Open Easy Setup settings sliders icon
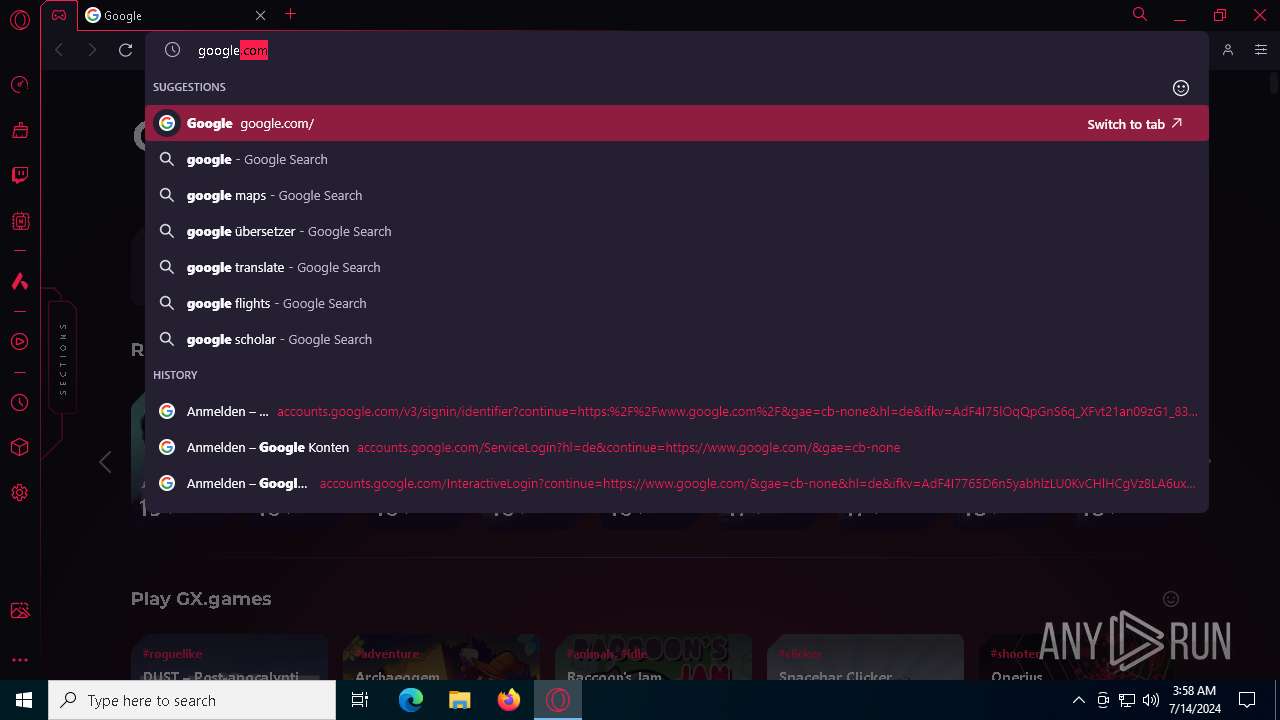Viewport: 1280px width, 720px height. 1260,50
